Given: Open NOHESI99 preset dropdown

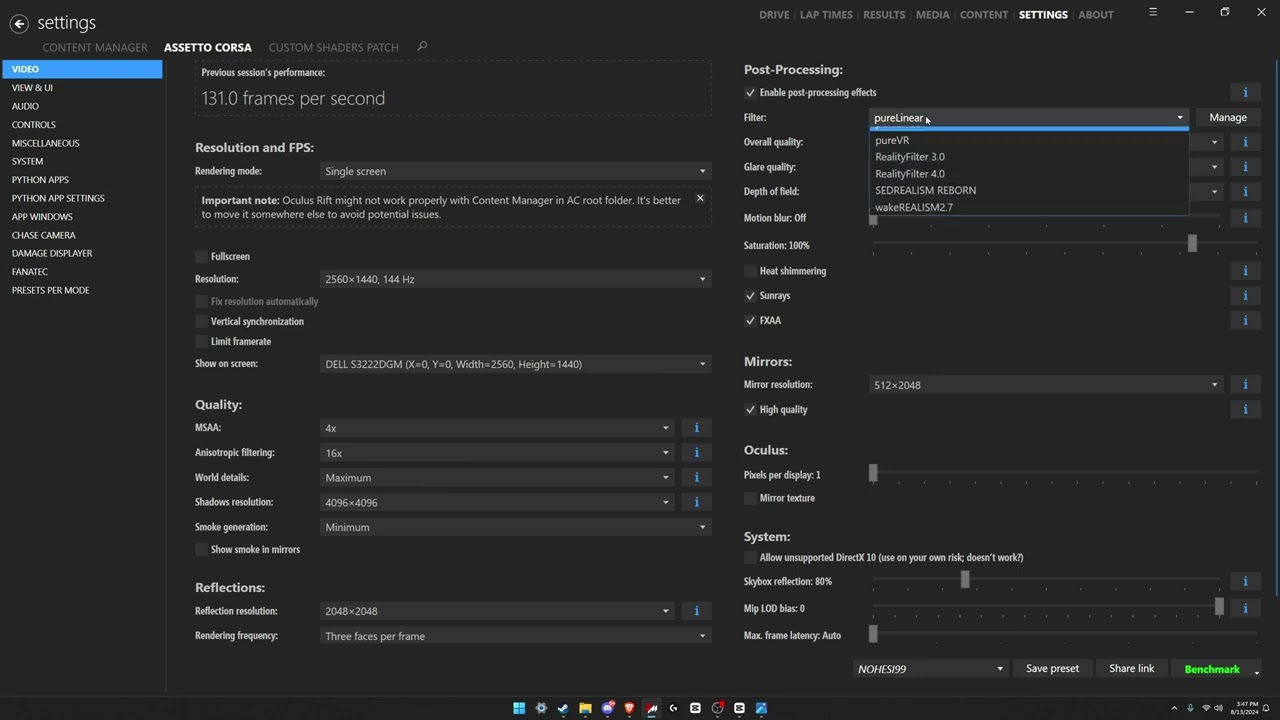Looking at the screenshot, I should [x=931, y=669].
